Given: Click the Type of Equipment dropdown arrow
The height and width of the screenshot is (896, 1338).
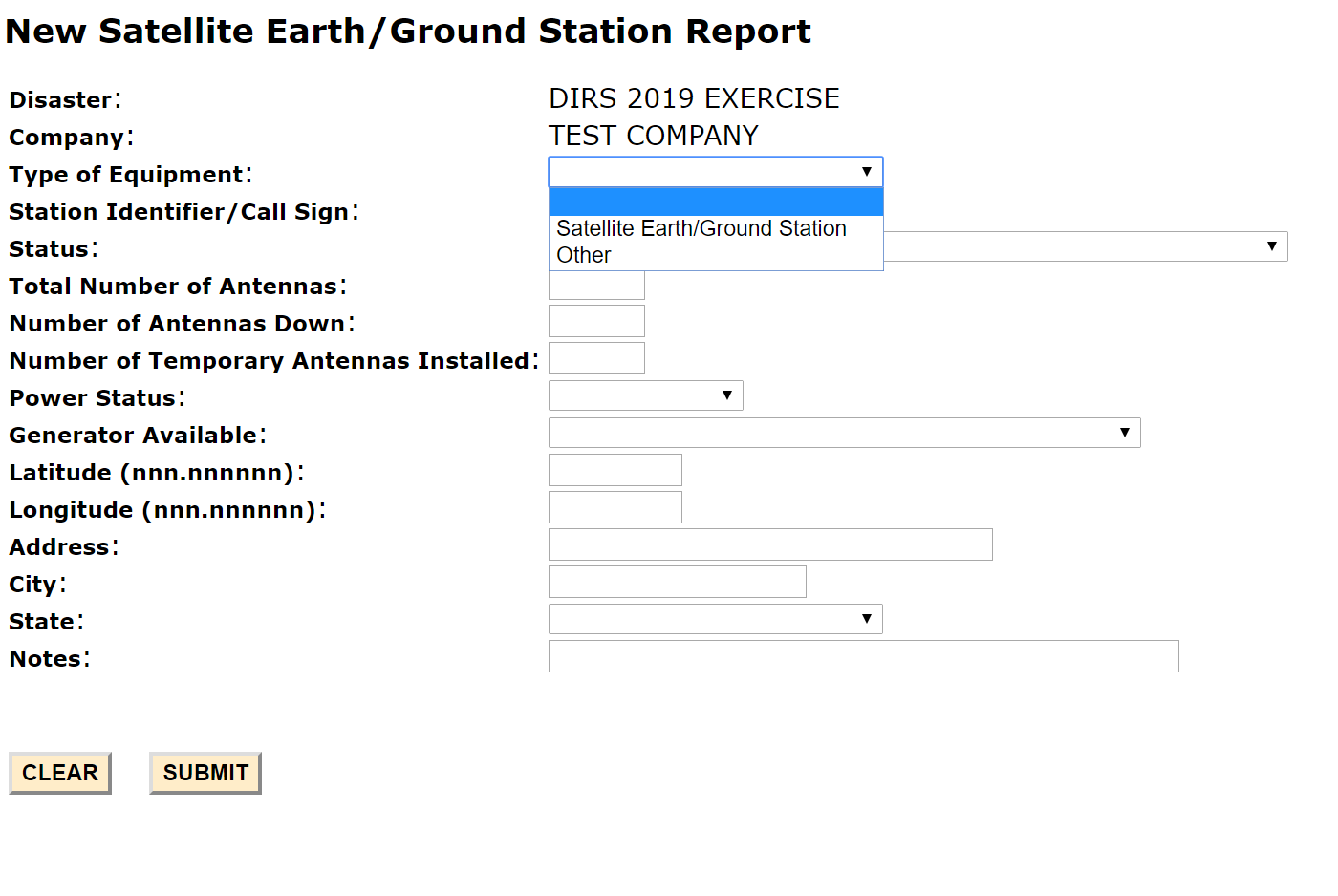Looking at the screenshot, I should [866, 172].
